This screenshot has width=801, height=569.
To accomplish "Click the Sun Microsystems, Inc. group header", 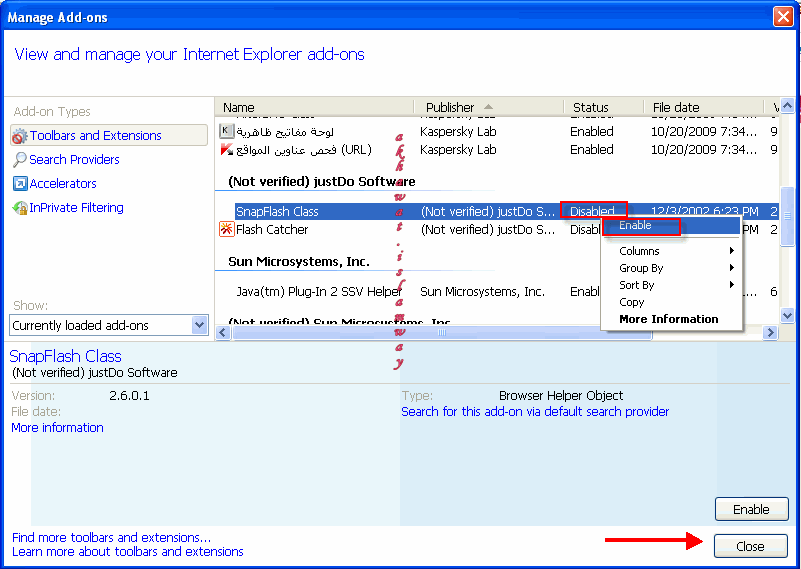I will [299, 262].
